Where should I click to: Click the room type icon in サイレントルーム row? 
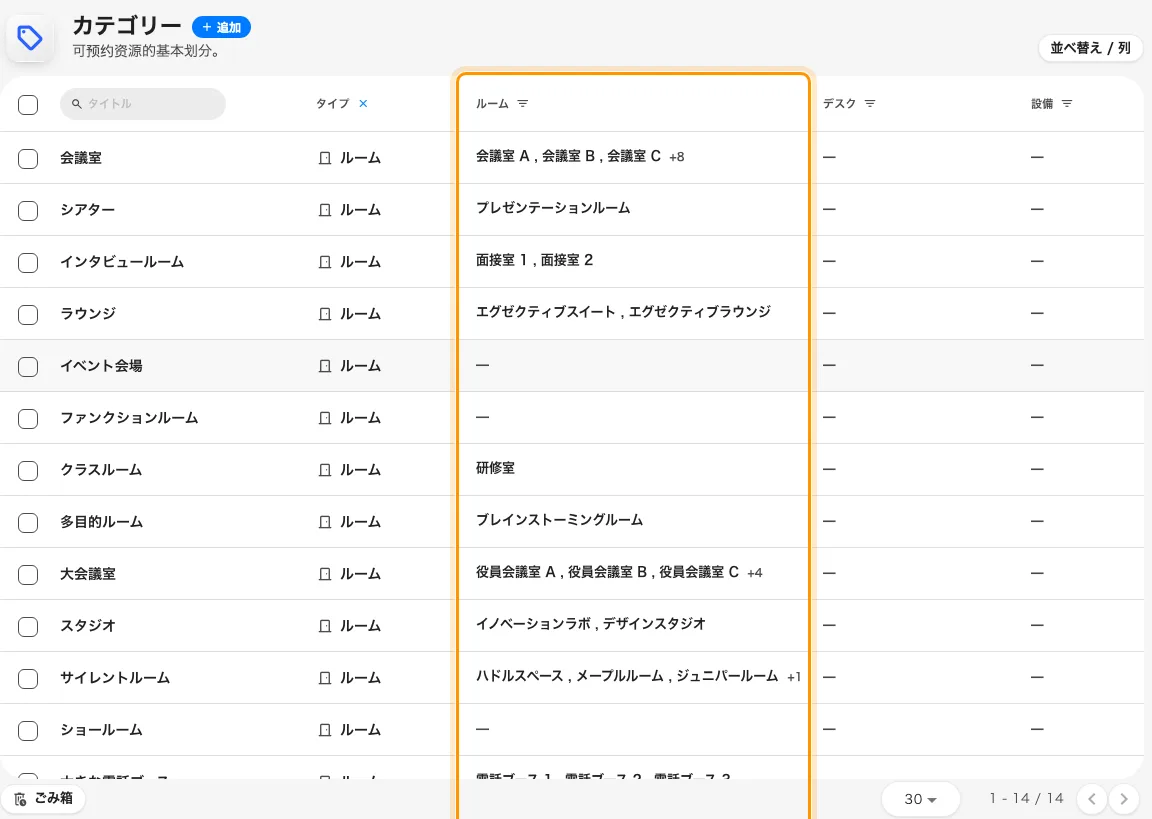[x=325, y=678]
